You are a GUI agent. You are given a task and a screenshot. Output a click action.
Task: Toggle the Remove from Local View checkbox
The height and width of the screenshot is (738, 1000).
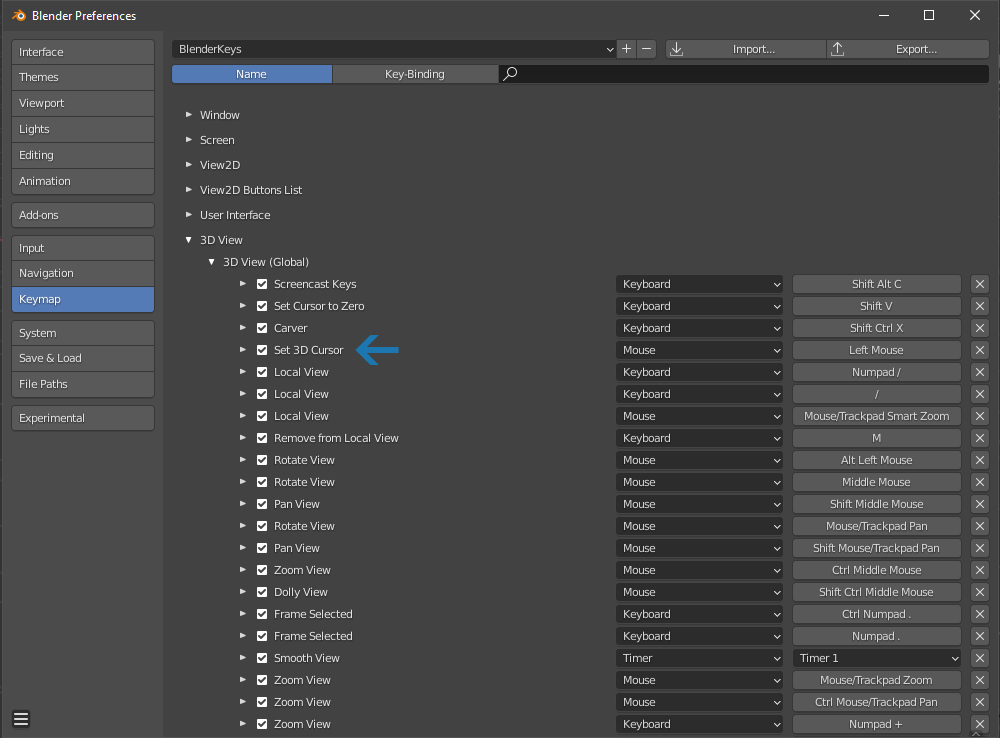click(262, 438)
